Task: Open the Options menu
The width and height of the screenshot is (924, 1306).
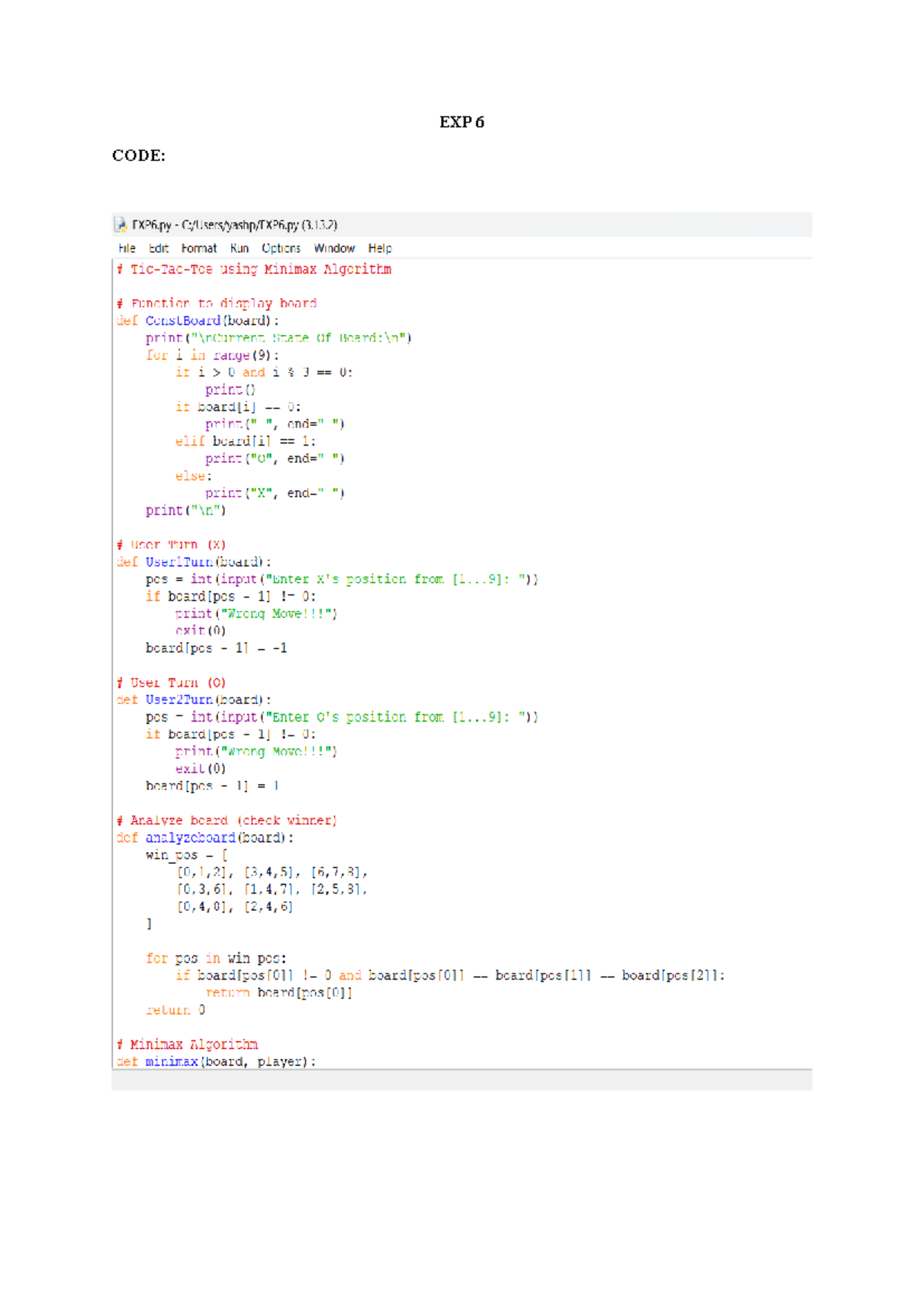Action: point(281,248)
